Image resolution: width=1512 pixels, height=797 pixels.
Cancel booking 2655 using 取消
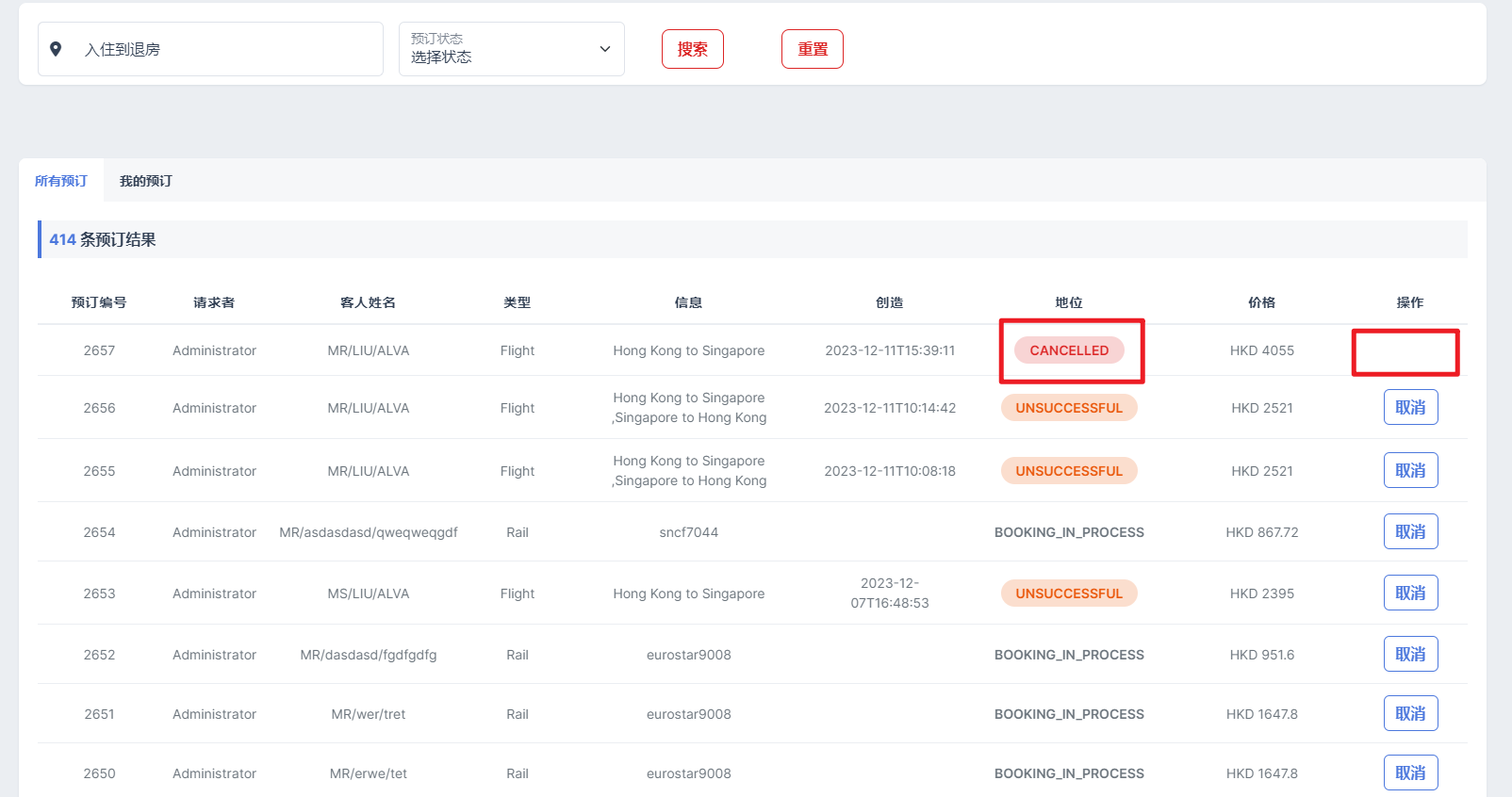pos(1410,470)
